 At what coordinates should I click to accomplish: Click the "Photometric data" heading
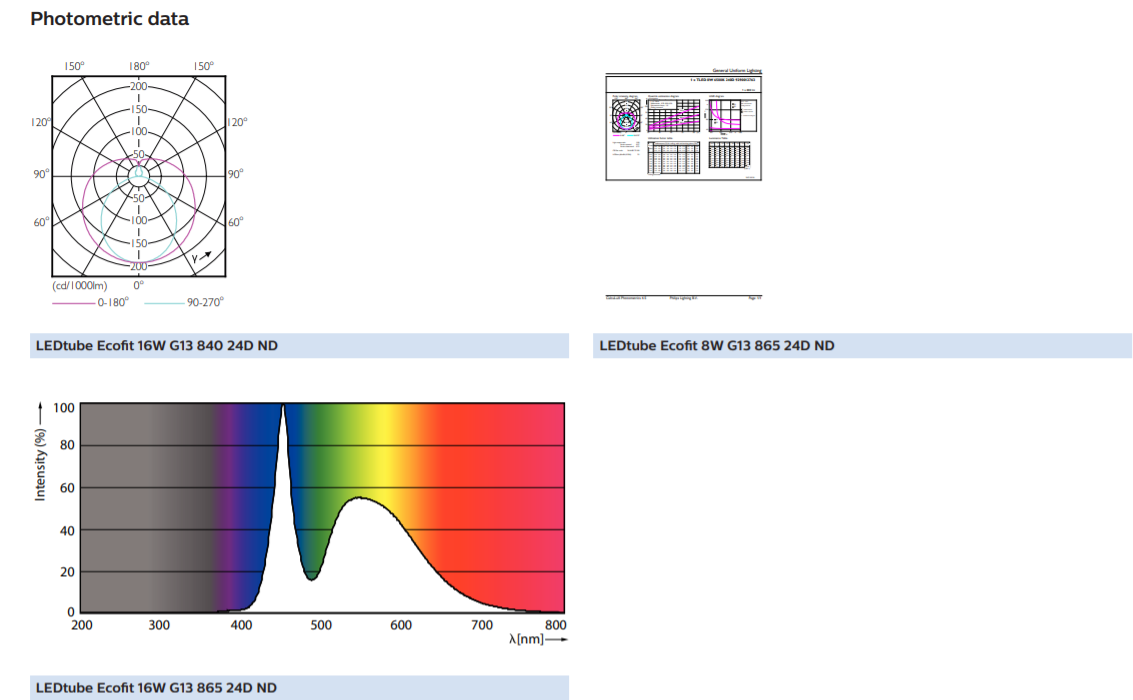(x=110, y=19)
